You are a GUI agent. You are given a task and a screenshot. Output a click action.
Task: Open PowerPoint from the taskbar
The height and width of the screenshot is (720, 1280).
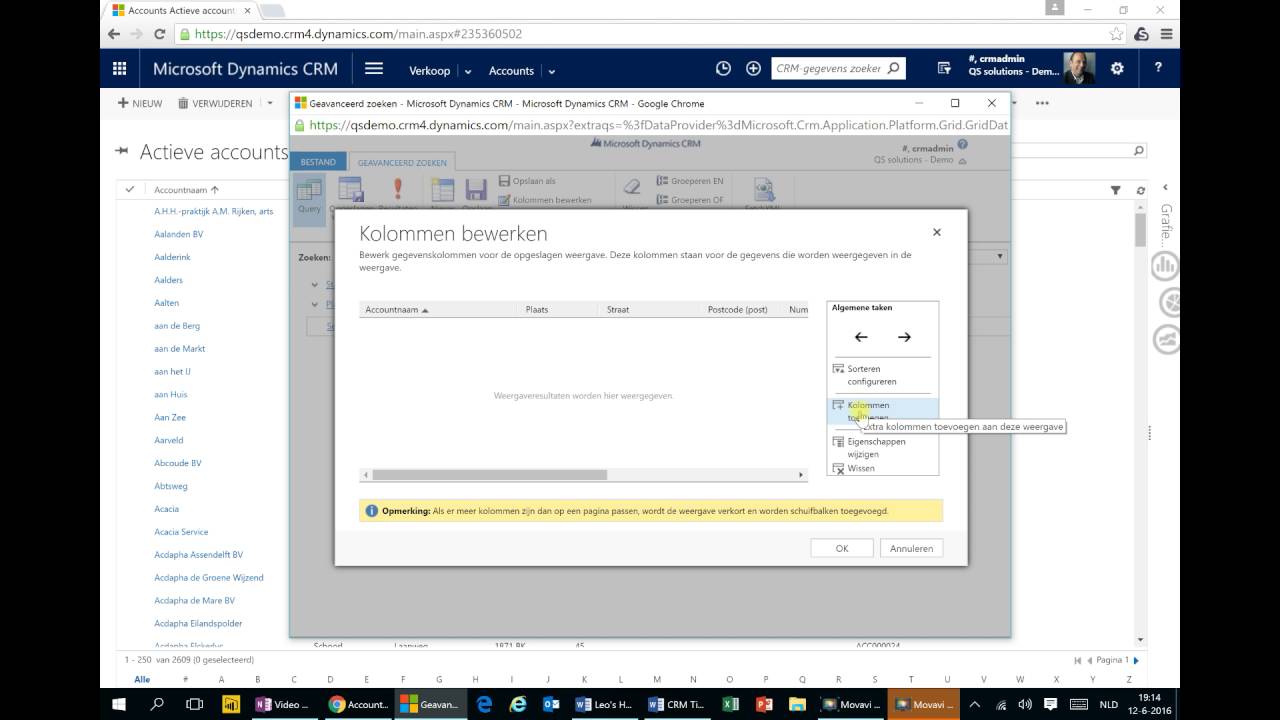[766, 704]
